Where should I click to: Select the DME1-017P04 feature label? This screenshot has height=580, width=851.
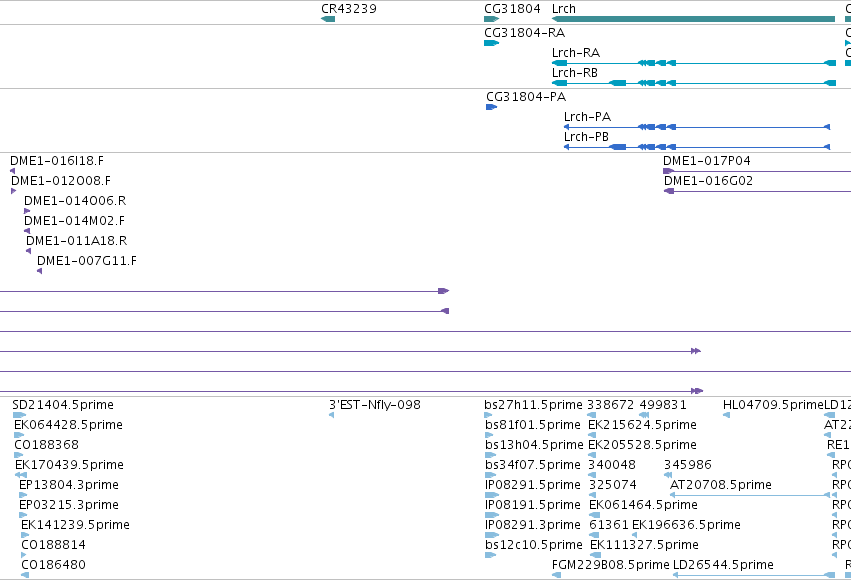707,161
